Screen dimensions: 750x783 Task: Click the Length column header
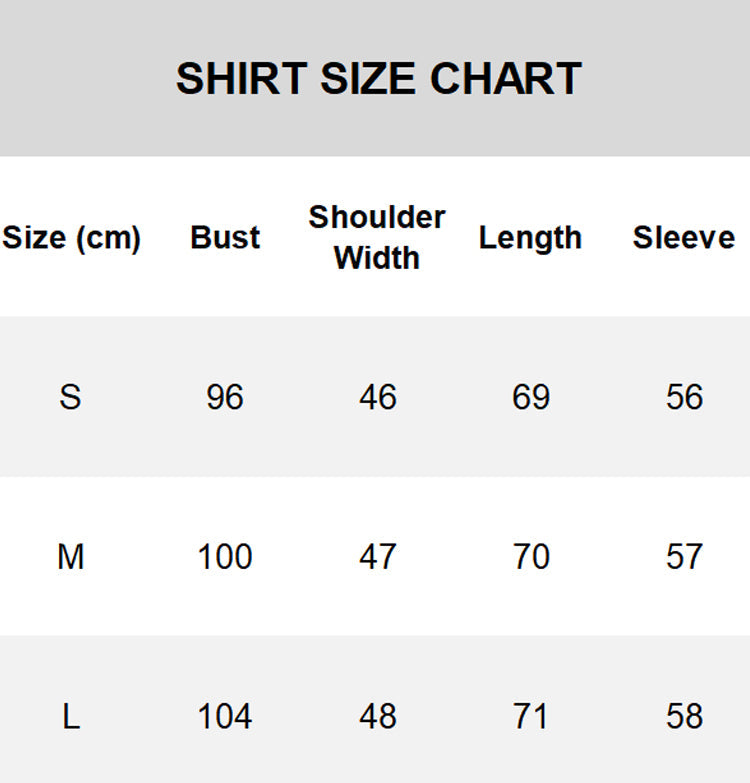pos(530,238)
